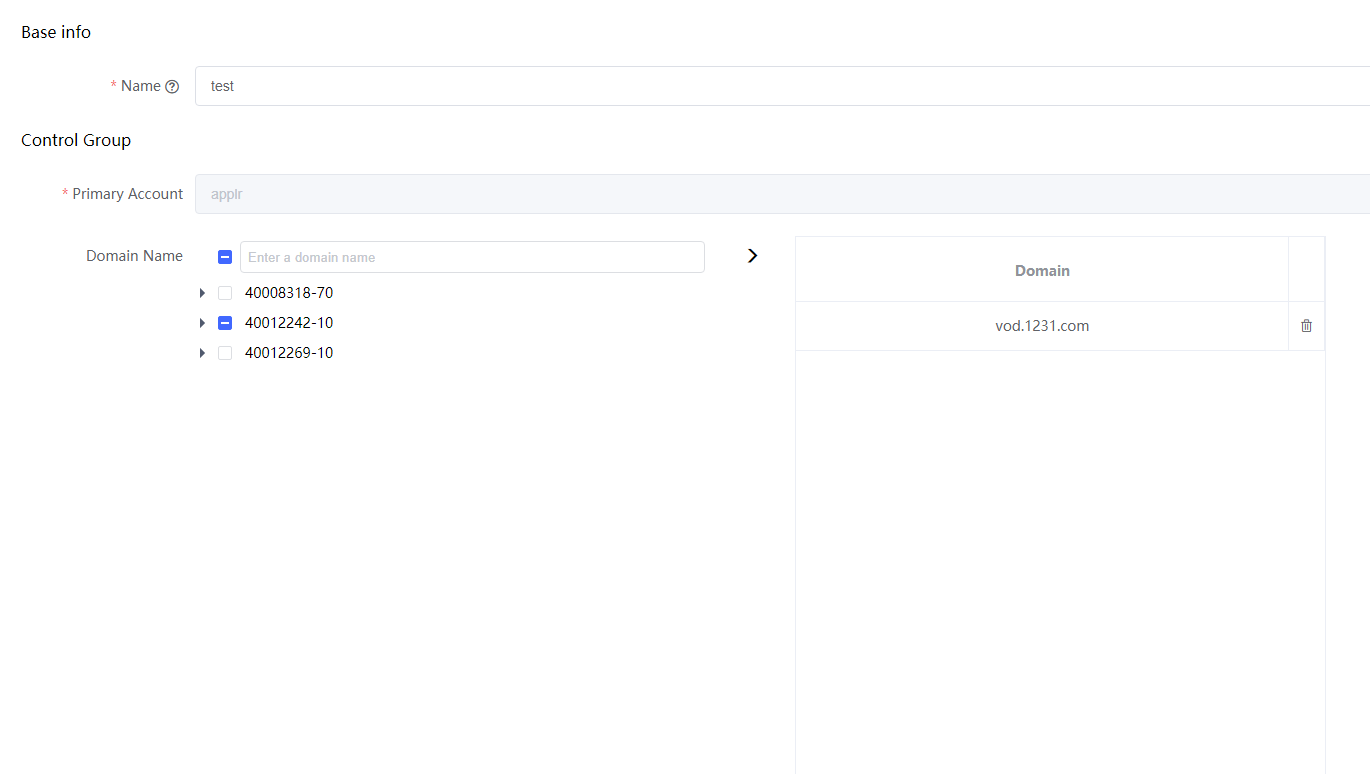Click the Domain column header
The image size is (1370, 774).
pos(1042,270)
